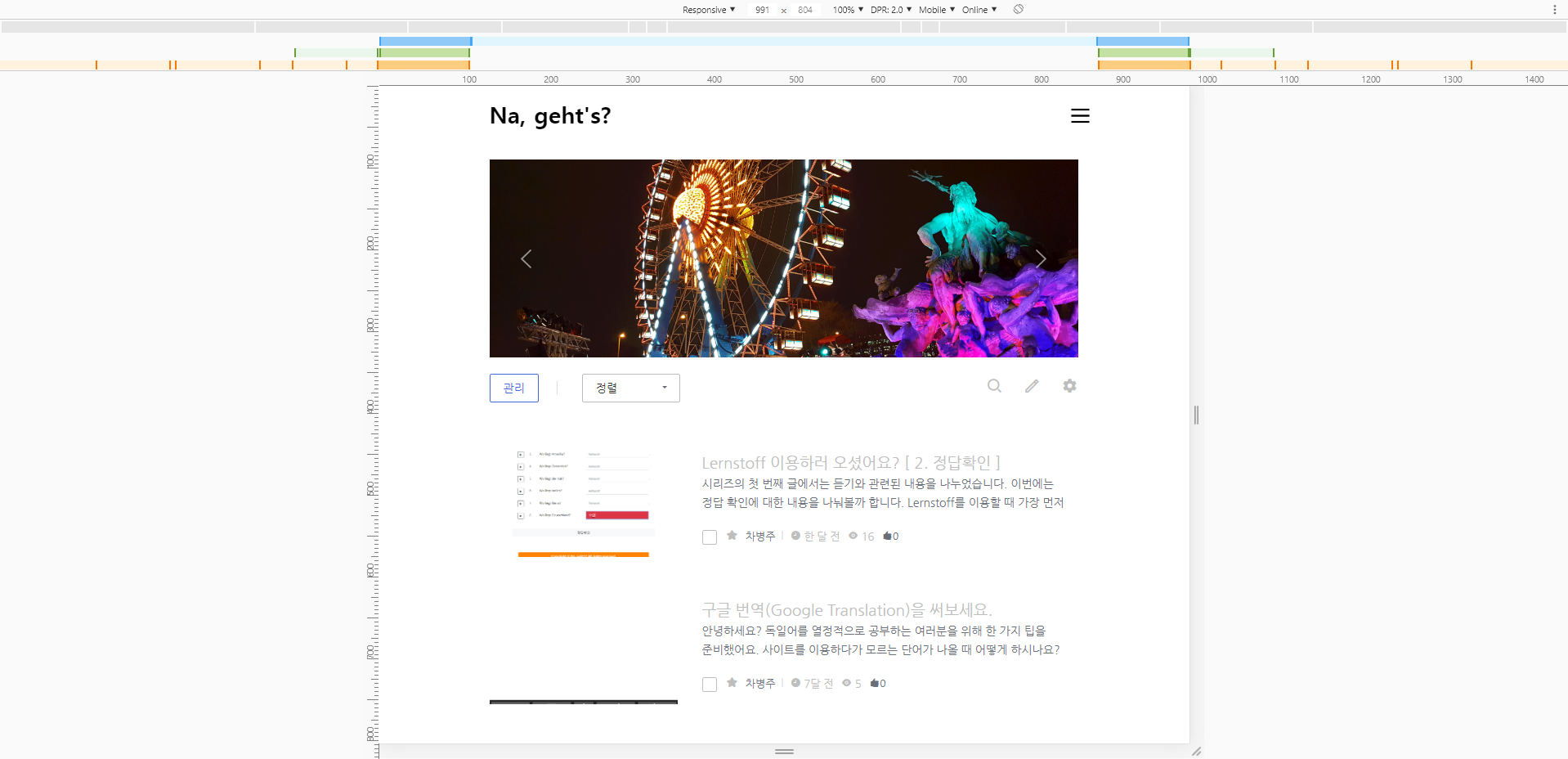Open the gear settings icon

point(1069,386)
